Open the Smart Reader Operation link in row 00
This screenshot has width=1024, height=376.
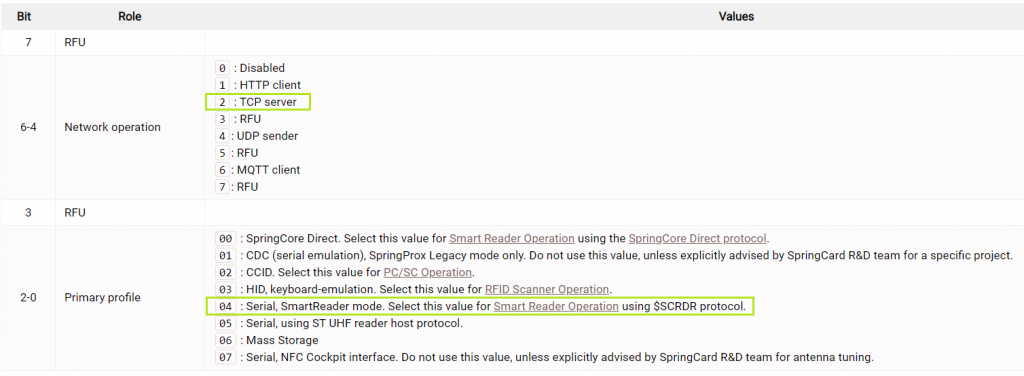coord(511,238)
